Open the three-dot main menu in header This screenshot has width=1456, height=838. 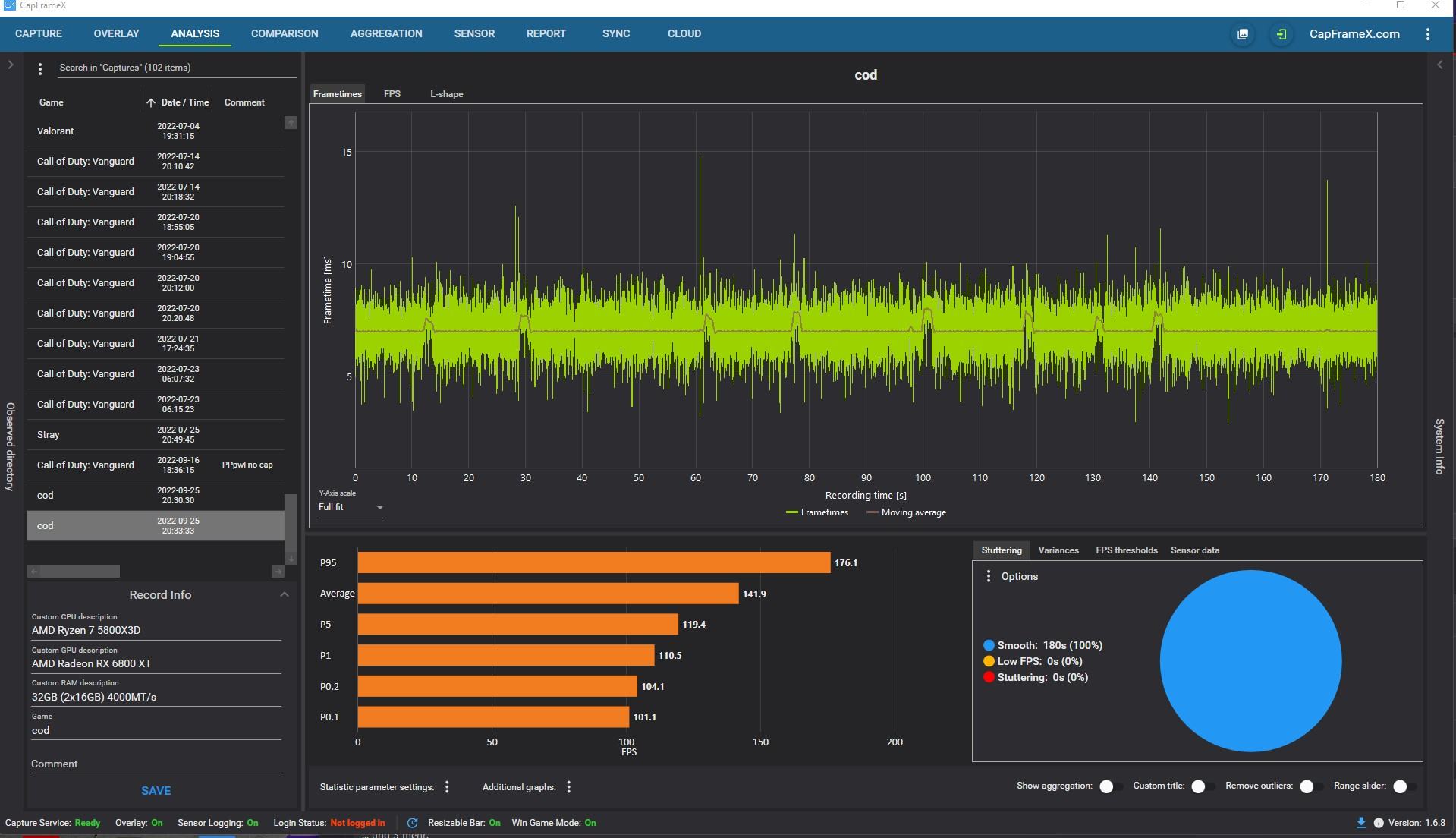(1427, 34)
